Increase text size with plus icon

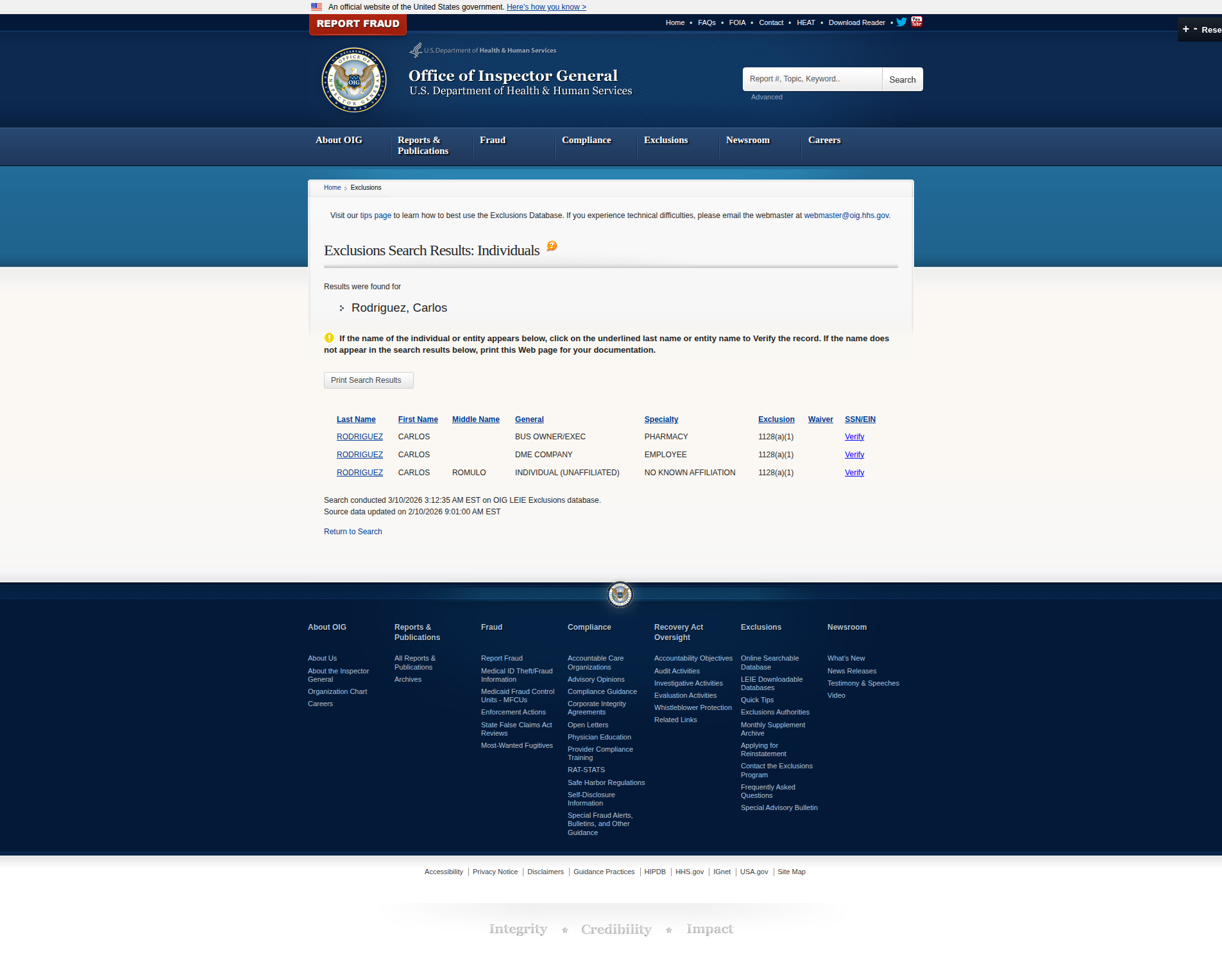[1185, 30]
